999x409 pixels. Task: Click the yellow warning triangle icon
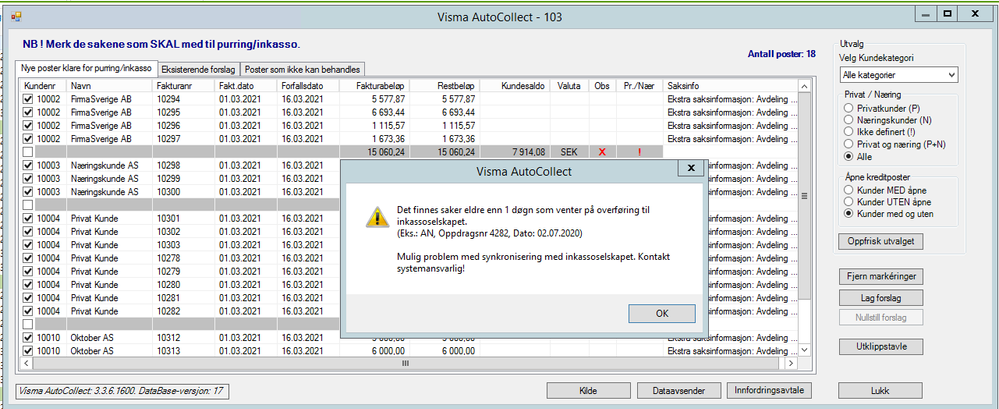(x=375, y=218)
